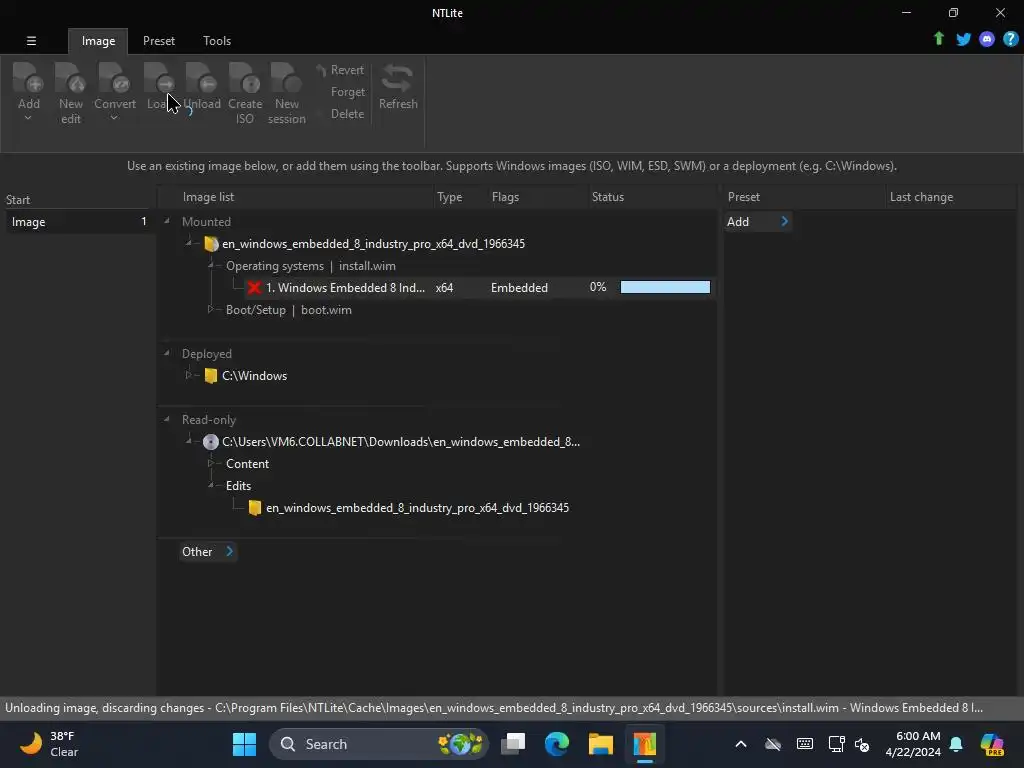The height and width of the screenshot is (768, 1024).
Task: Open the Copilot preview icon in taskbar
Action: [x=992, y=744]
